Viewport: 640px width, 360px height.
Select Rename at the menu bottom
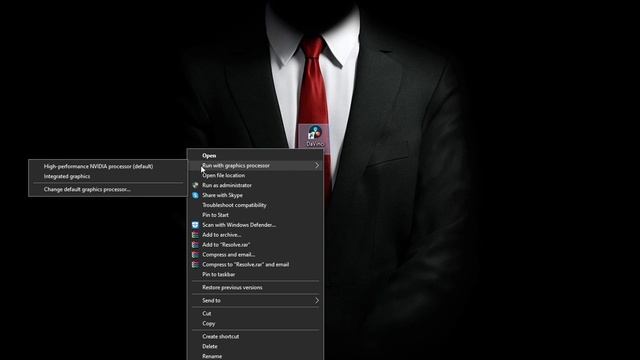(x=256, y=356)
